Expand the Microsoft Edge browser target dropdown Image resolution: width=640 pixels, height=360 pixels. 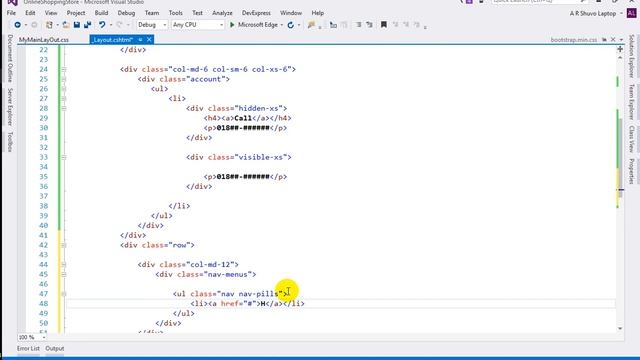281,25
